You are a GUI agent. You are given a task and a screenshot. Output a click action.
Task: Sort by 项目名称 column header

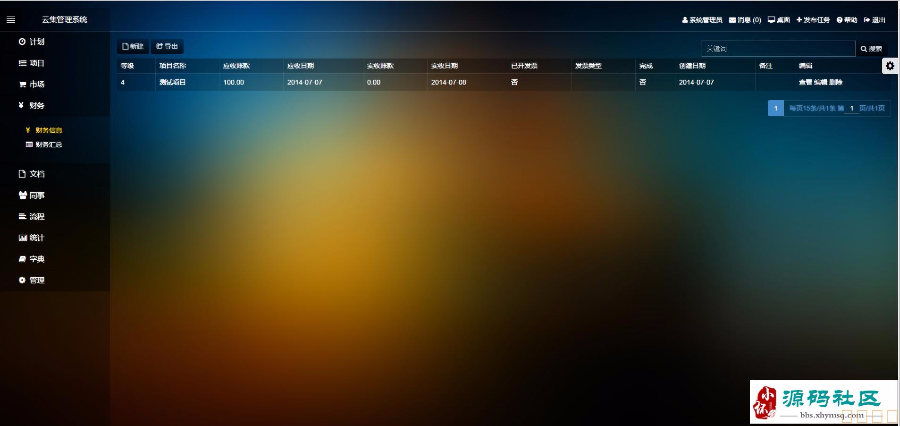[x=173, y=66]
